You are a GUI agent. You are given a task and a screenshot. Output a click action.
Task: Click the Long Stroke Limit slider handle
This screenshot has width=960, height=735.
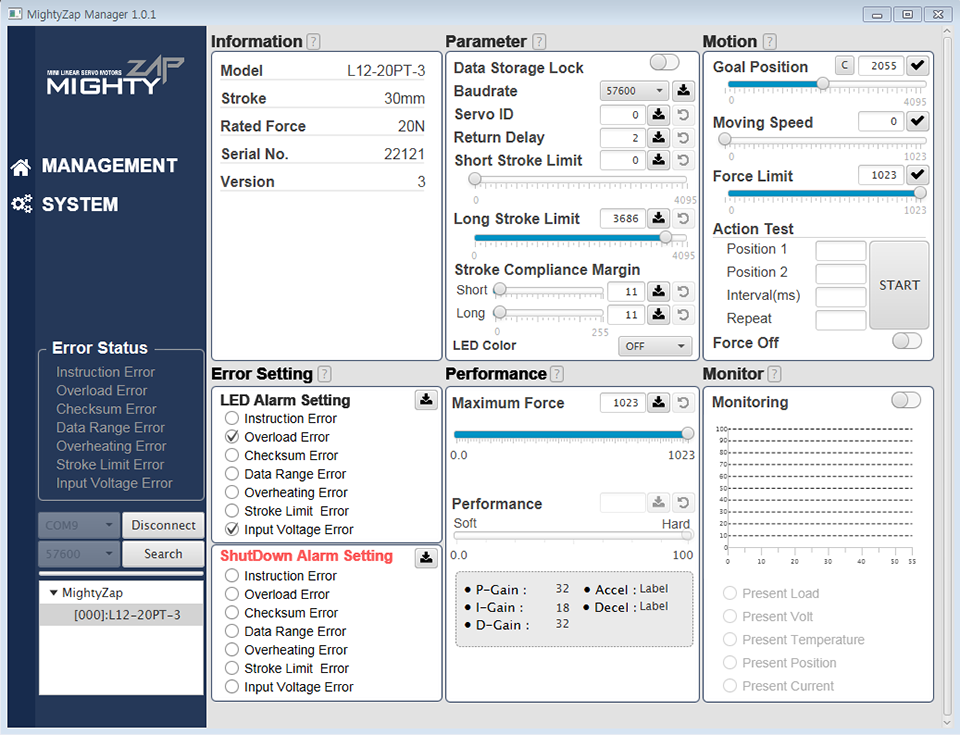666,237
